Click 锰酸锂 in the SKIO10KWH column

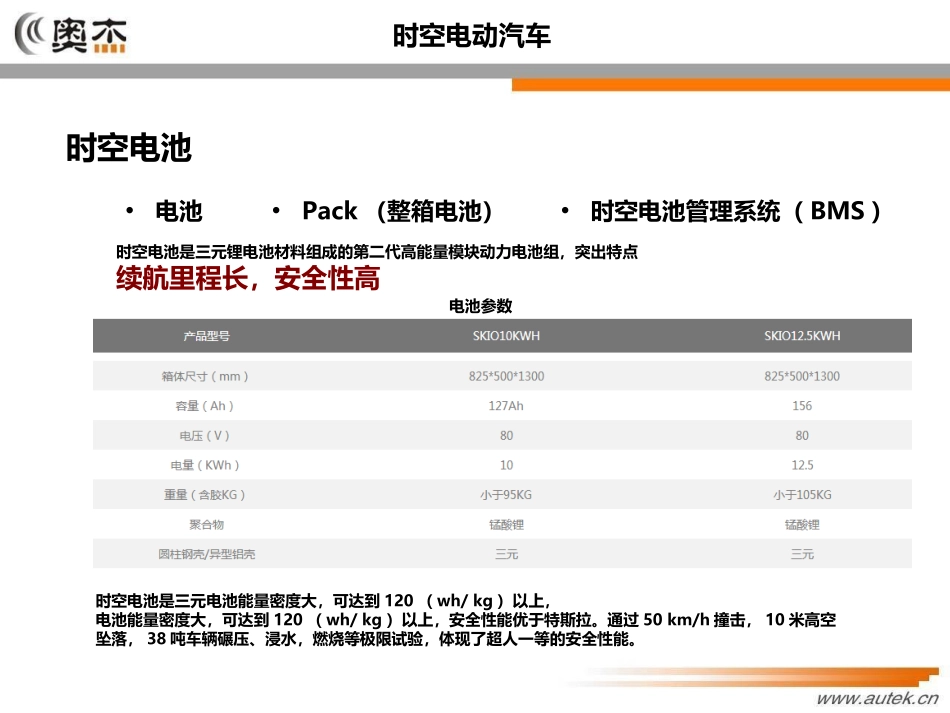click(506, 525)
